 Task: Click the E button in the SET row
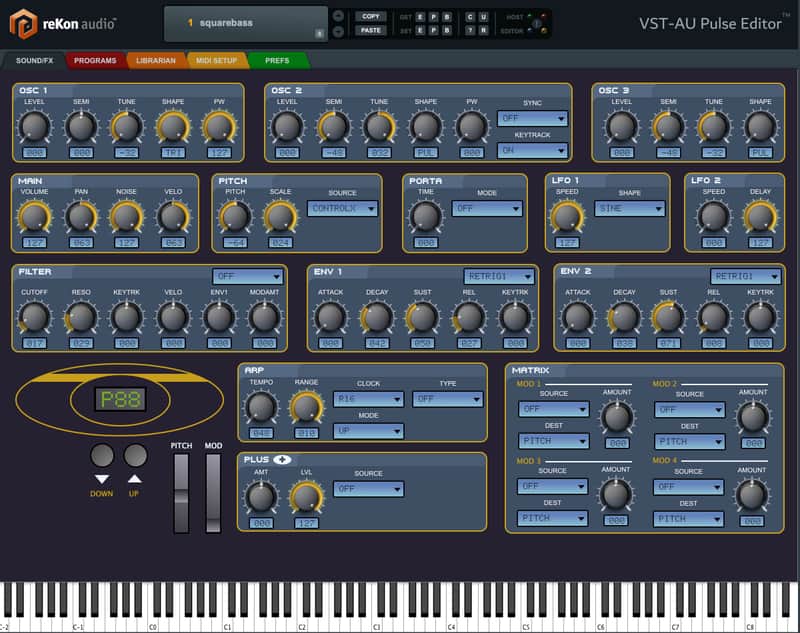[420, 31]
